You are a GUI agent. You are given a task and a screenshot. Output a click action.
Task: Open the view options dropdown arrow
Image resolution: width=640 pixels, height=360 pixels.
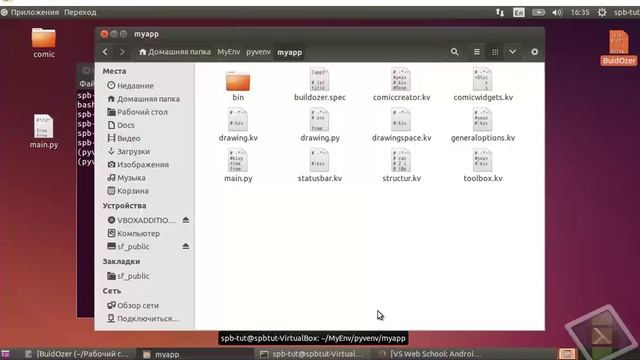(x=512, y=52)
